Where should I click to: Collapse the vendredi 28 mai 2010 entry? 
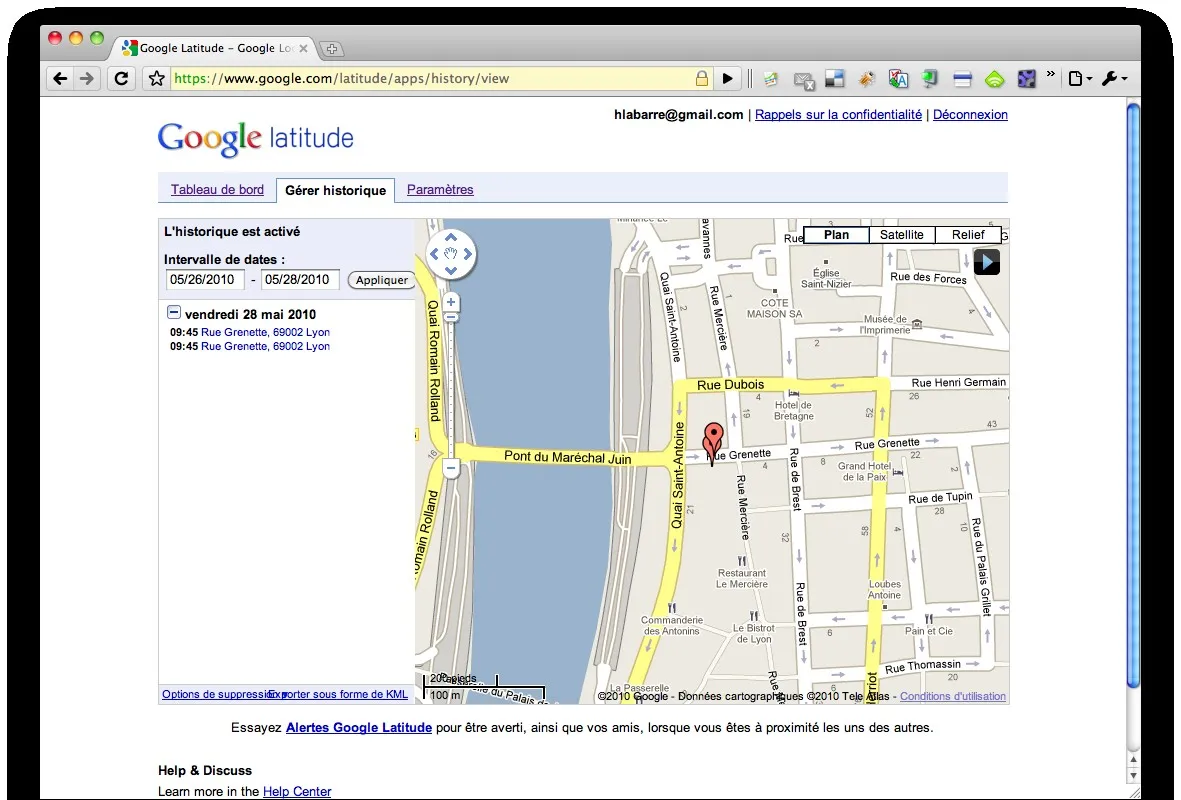pos(173,312)
